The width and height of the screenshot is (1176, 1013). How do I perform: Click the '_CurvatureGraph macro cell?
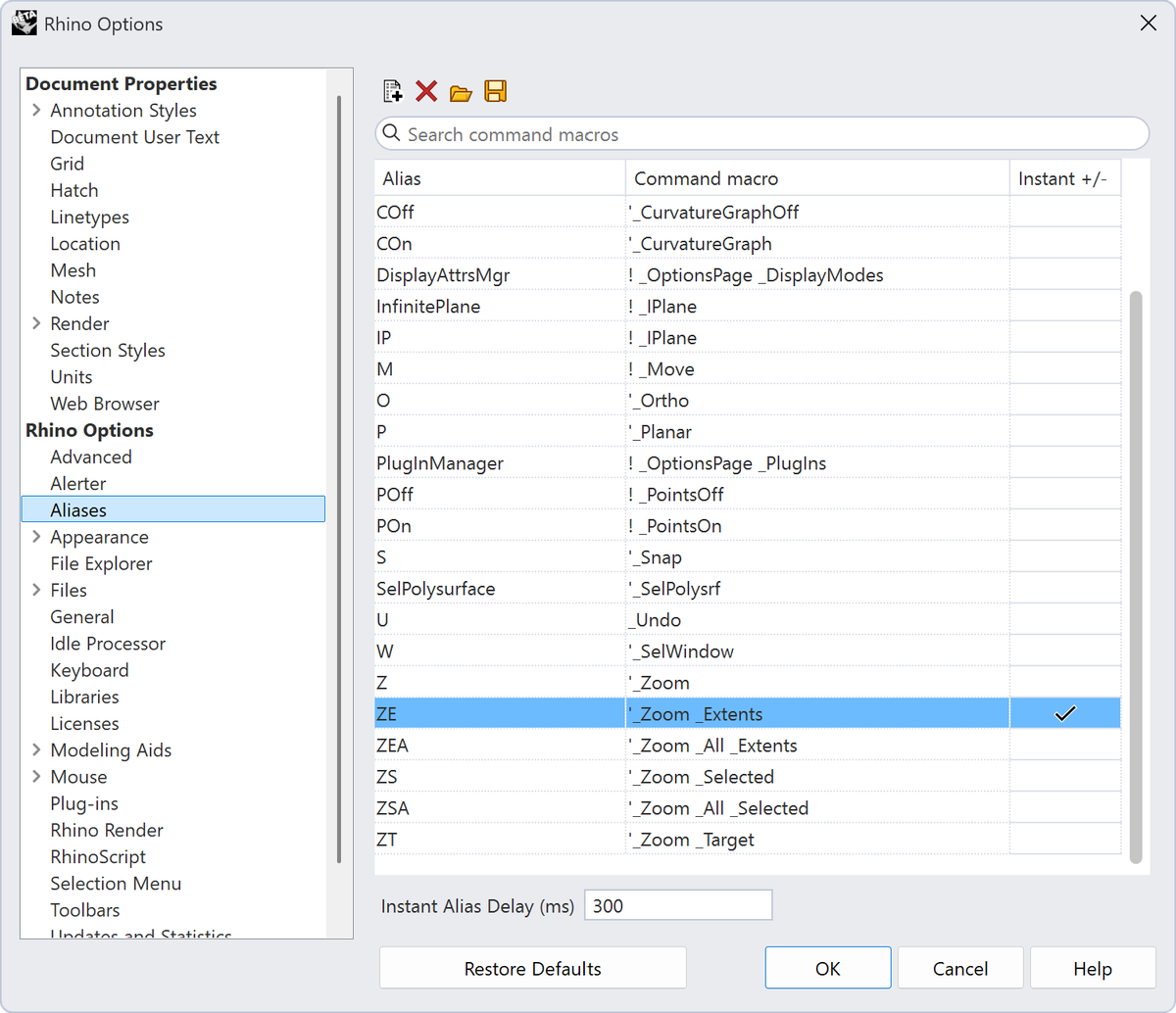pyautogui.click(x=817, y=244)
